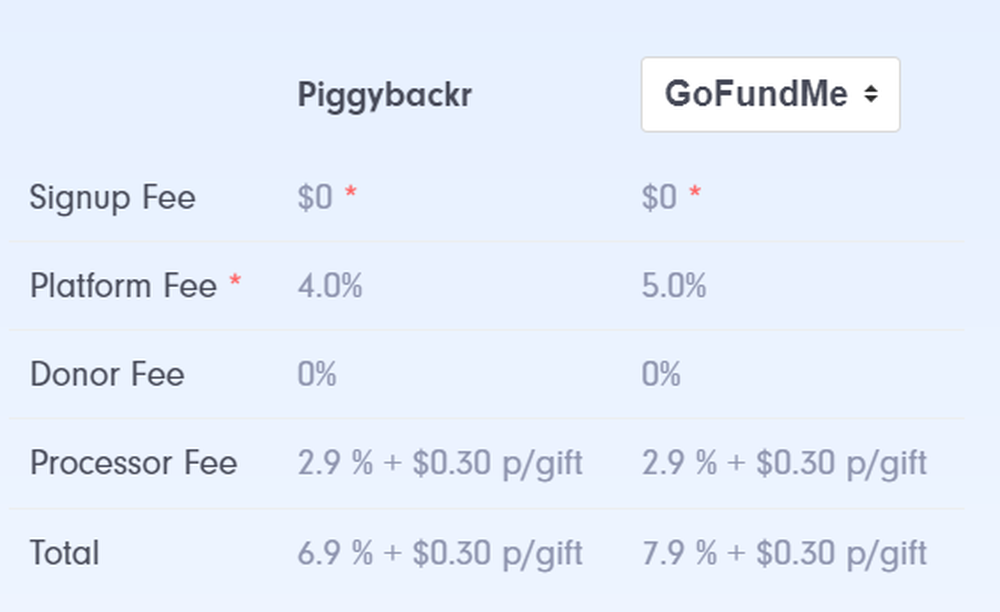Click Piggybackr's 6.9 % + $0.30 total
1000x612 pixels.
point(440,553)
